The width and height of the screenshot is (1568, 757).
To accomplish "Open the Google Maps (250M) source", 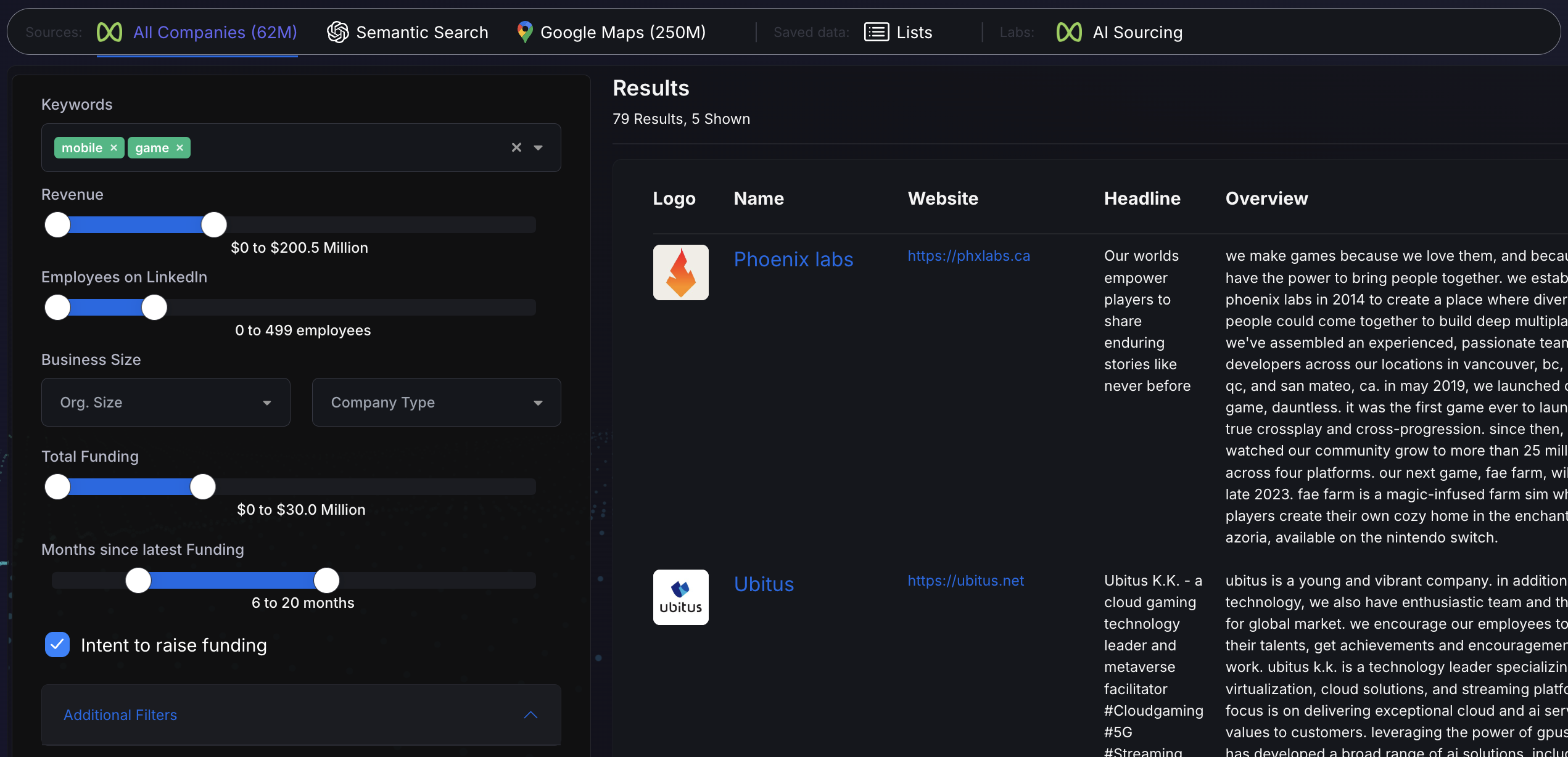I will coord(611,32).
